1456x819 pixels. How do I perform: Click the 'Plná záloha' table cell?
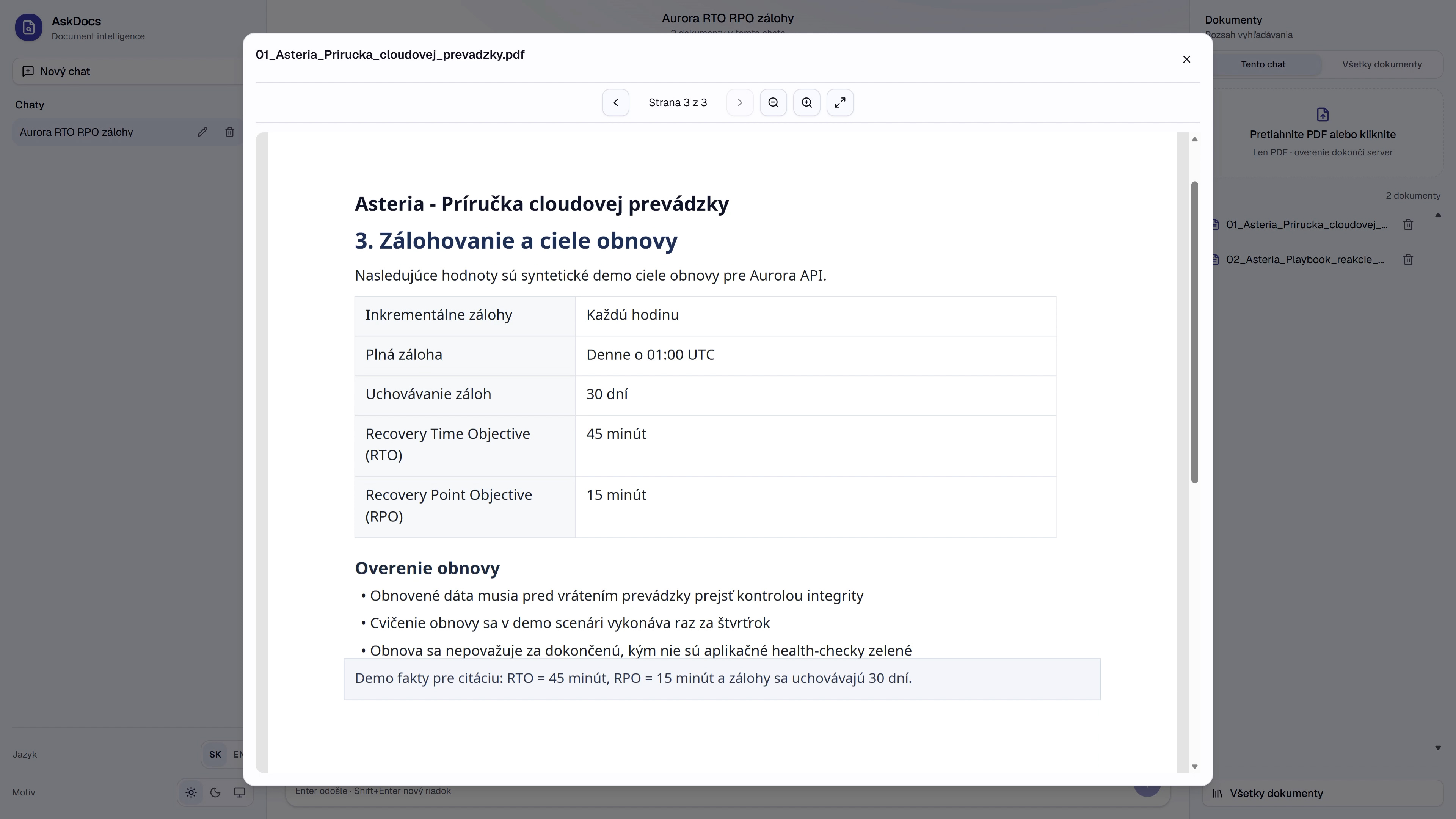point(465,356)
